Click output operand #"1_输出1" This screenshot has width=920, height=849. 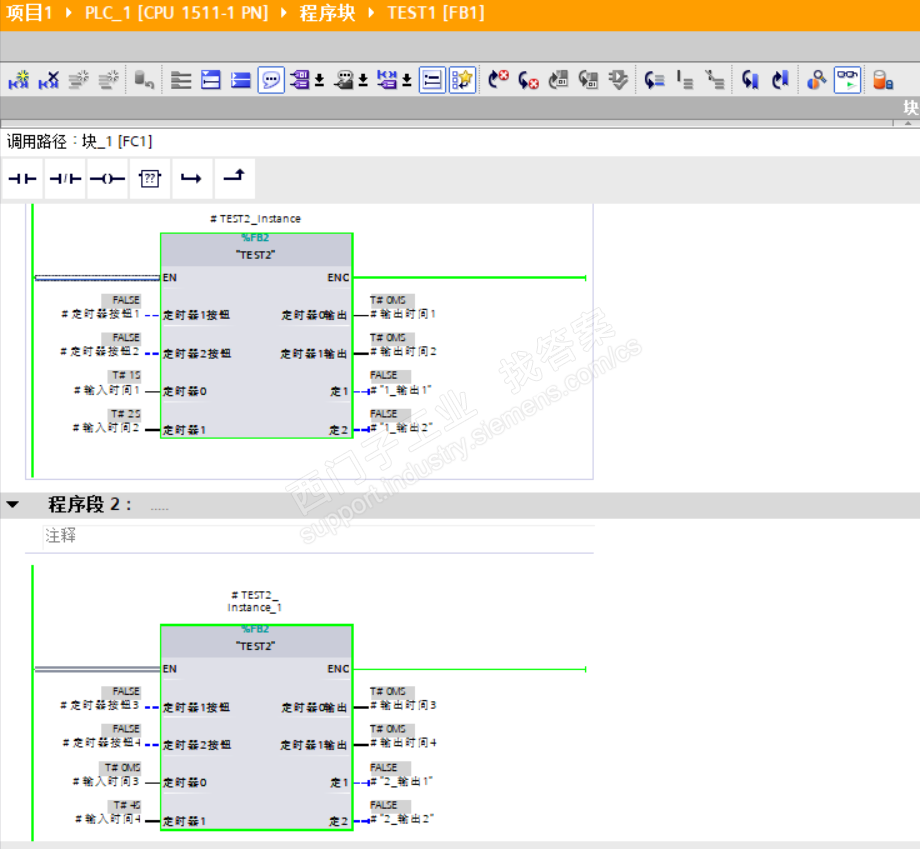tap(401, 391)
